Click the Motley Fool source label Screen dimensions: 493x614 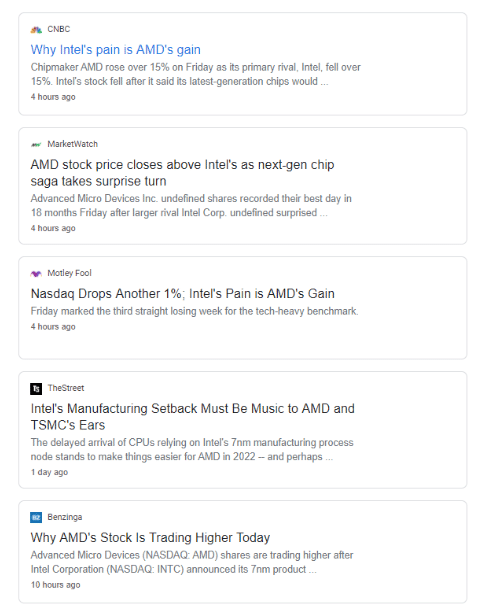click(x=69, y=273)
